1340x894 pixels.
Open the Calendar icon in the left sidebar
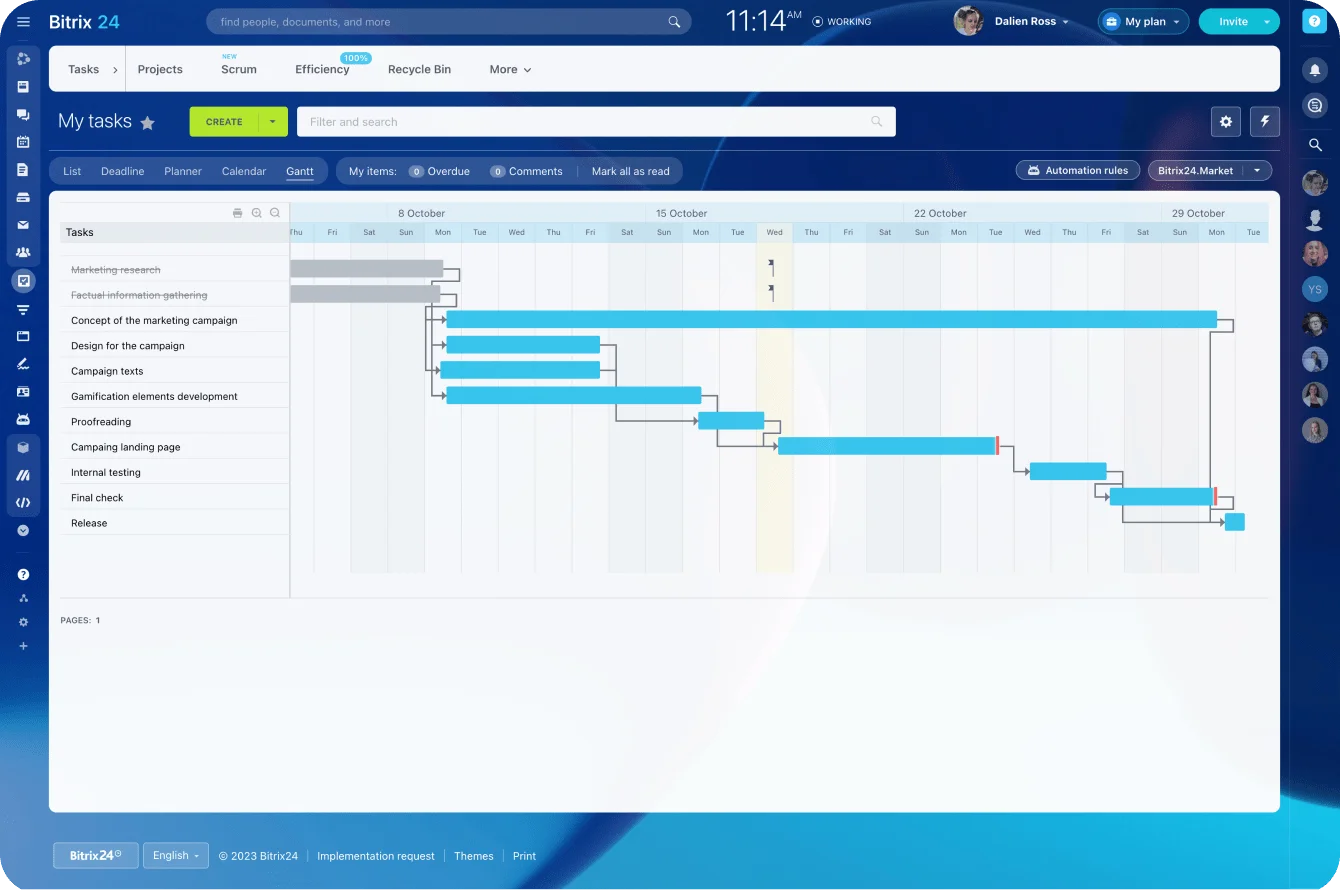[23, 141]
